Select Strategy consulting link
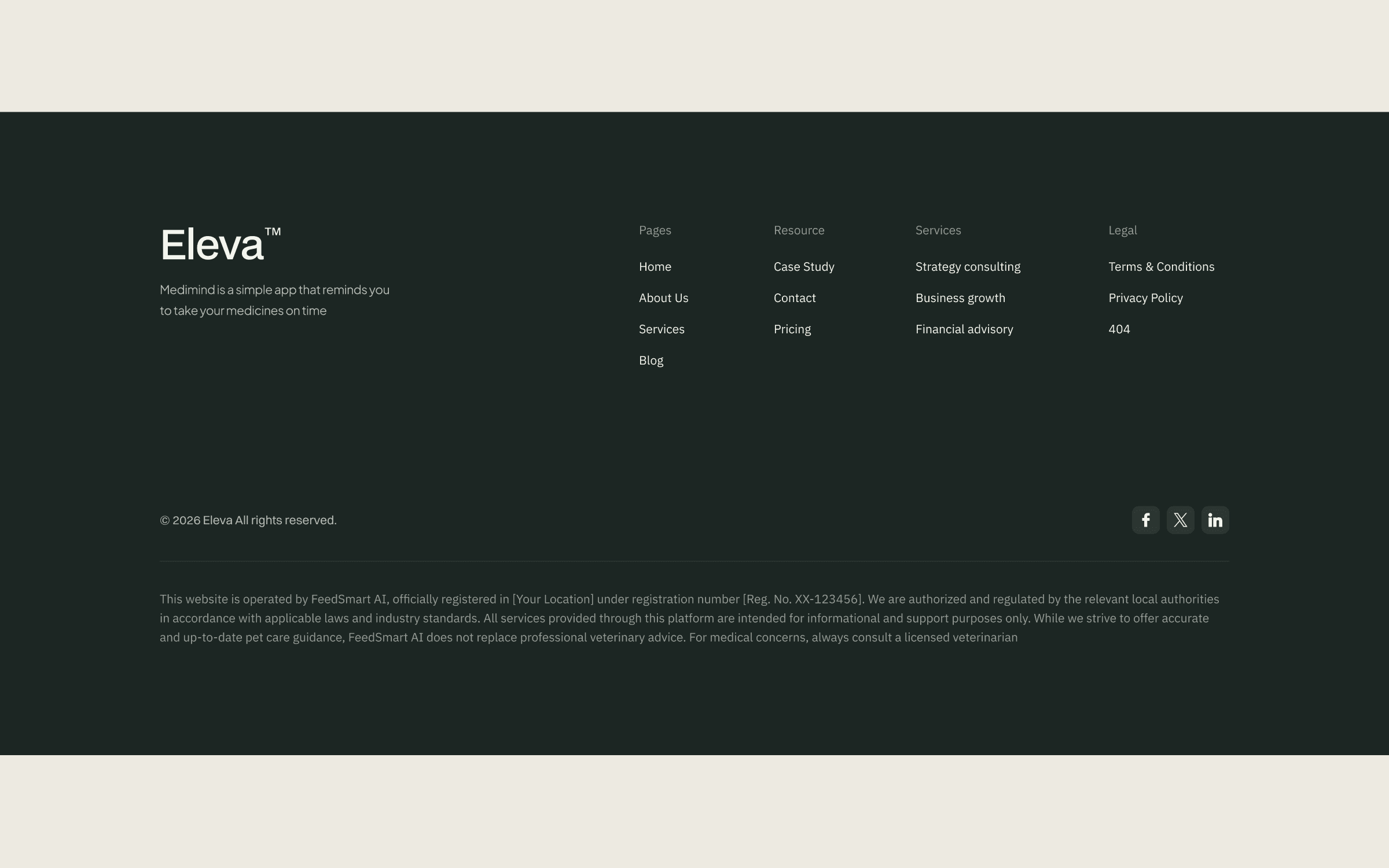The height and width of the screenshot is (868, 1389). [968, 267]
